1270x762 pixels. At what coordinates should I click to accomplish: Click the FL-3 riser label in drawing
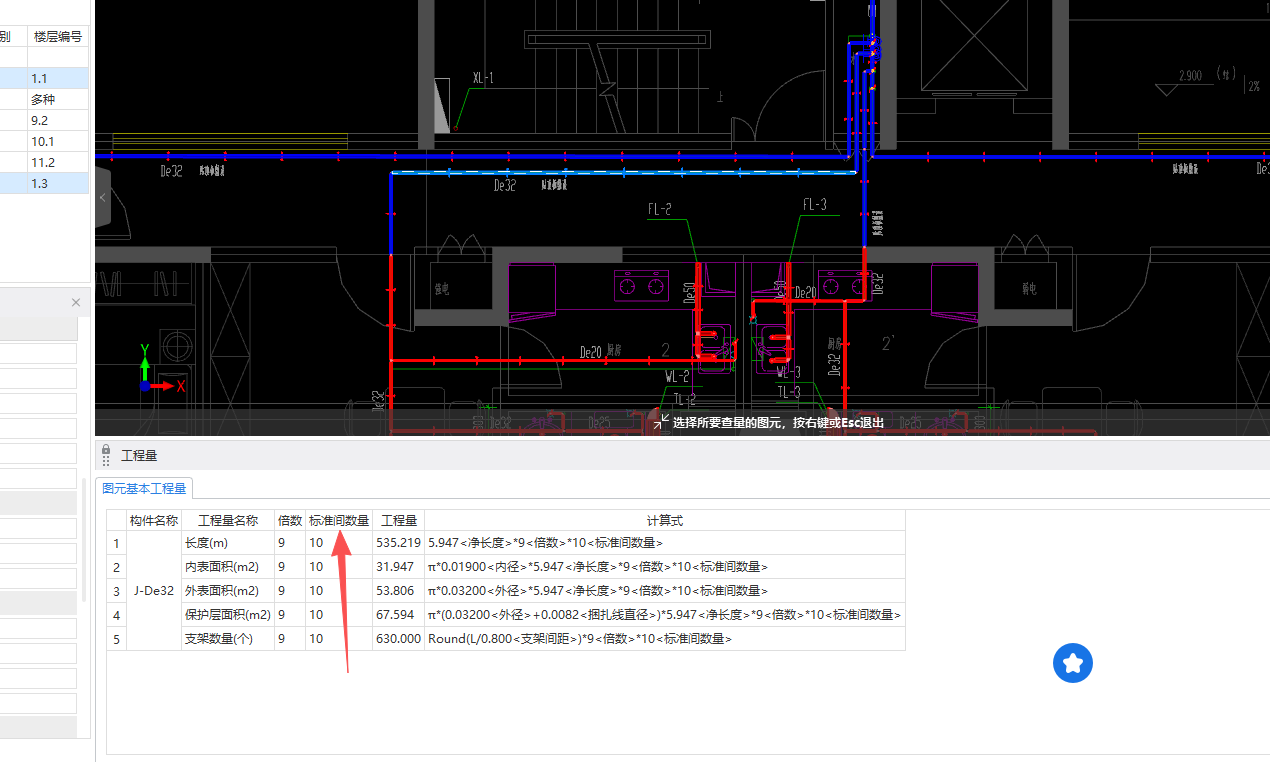tap(815, 205)
